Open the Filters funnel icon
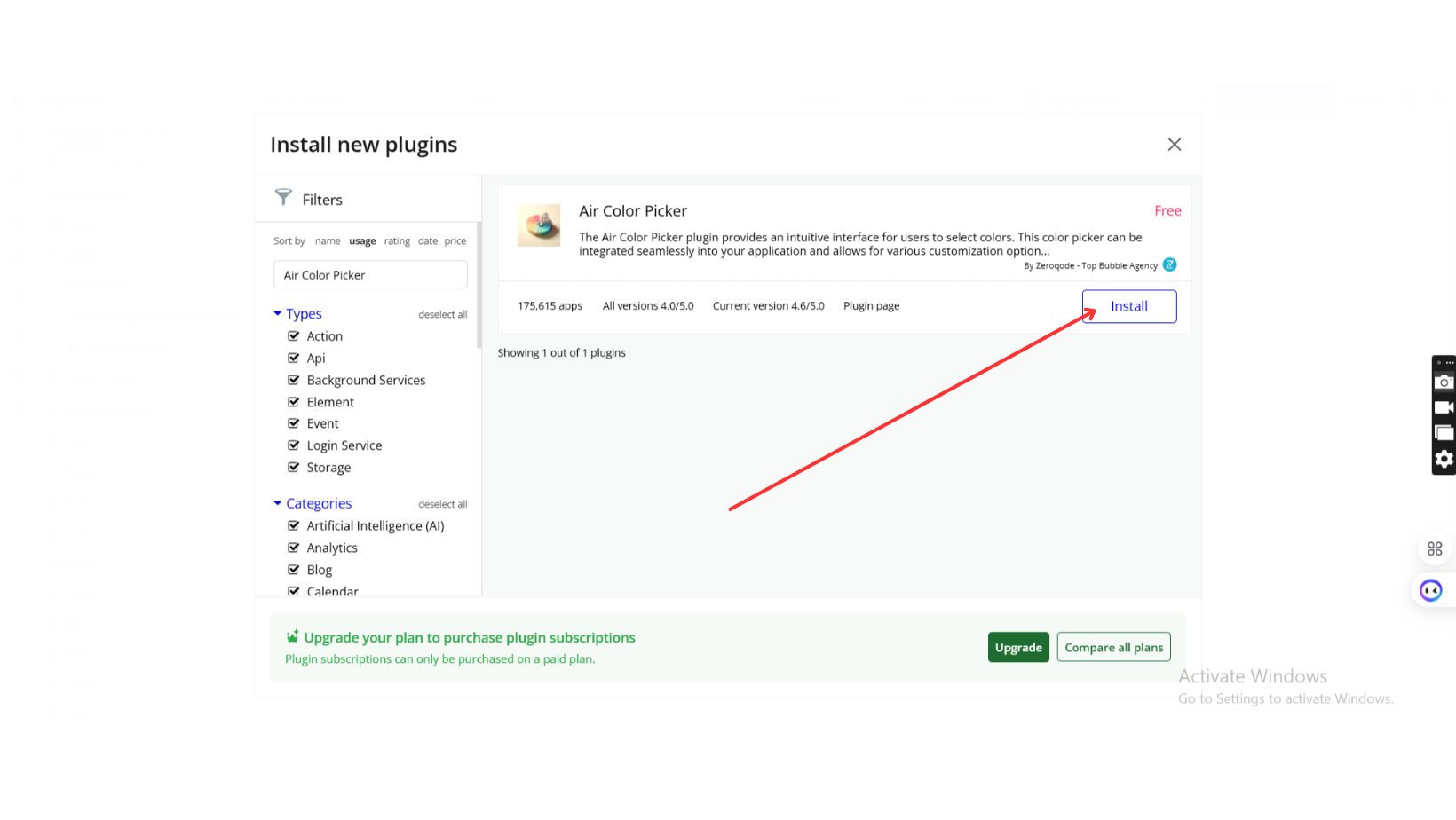The image size is (1456, 820). (x=283, y=197)
